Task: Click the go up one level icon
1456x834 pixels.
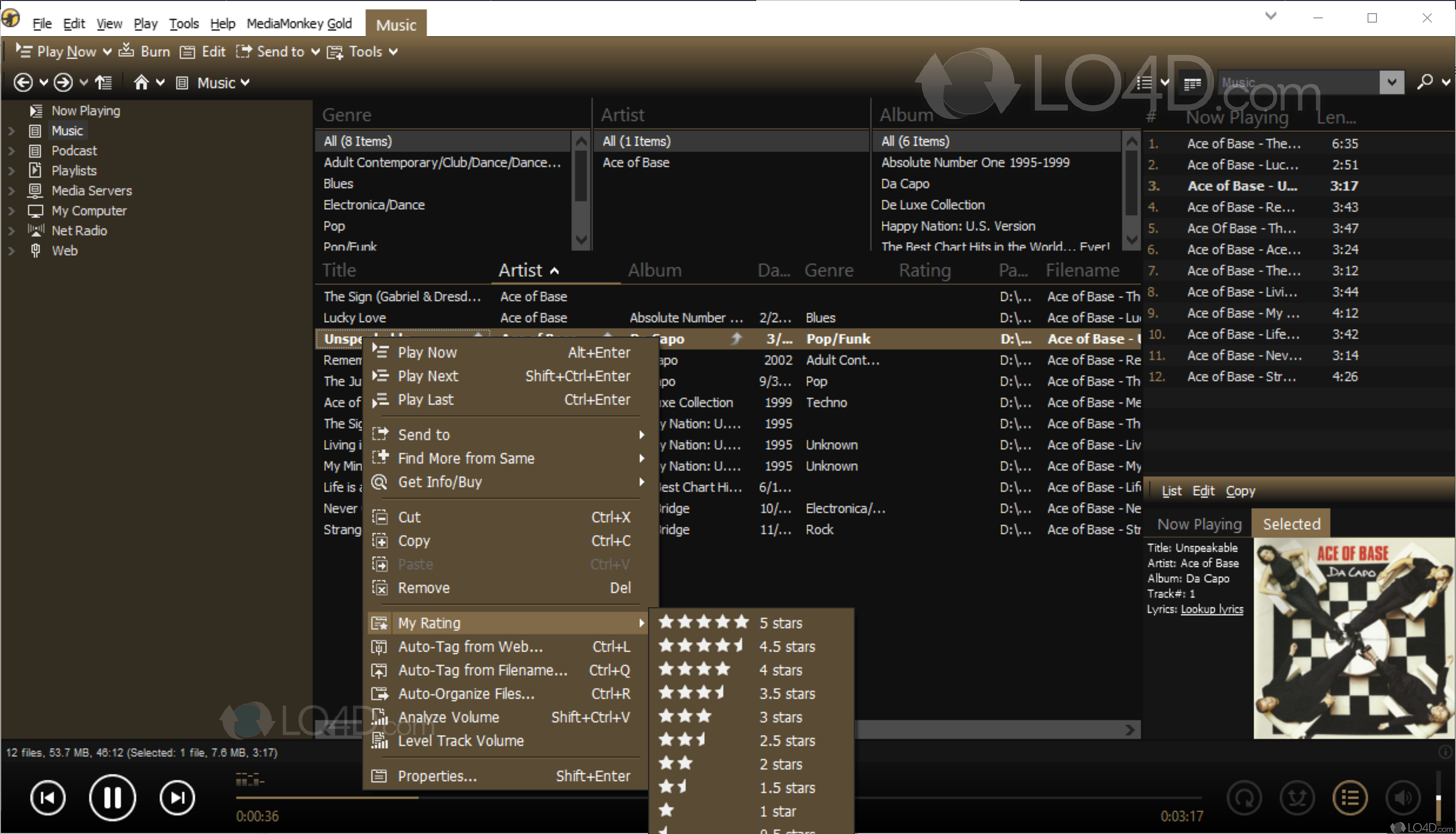Action: click(x=104, y=82)
